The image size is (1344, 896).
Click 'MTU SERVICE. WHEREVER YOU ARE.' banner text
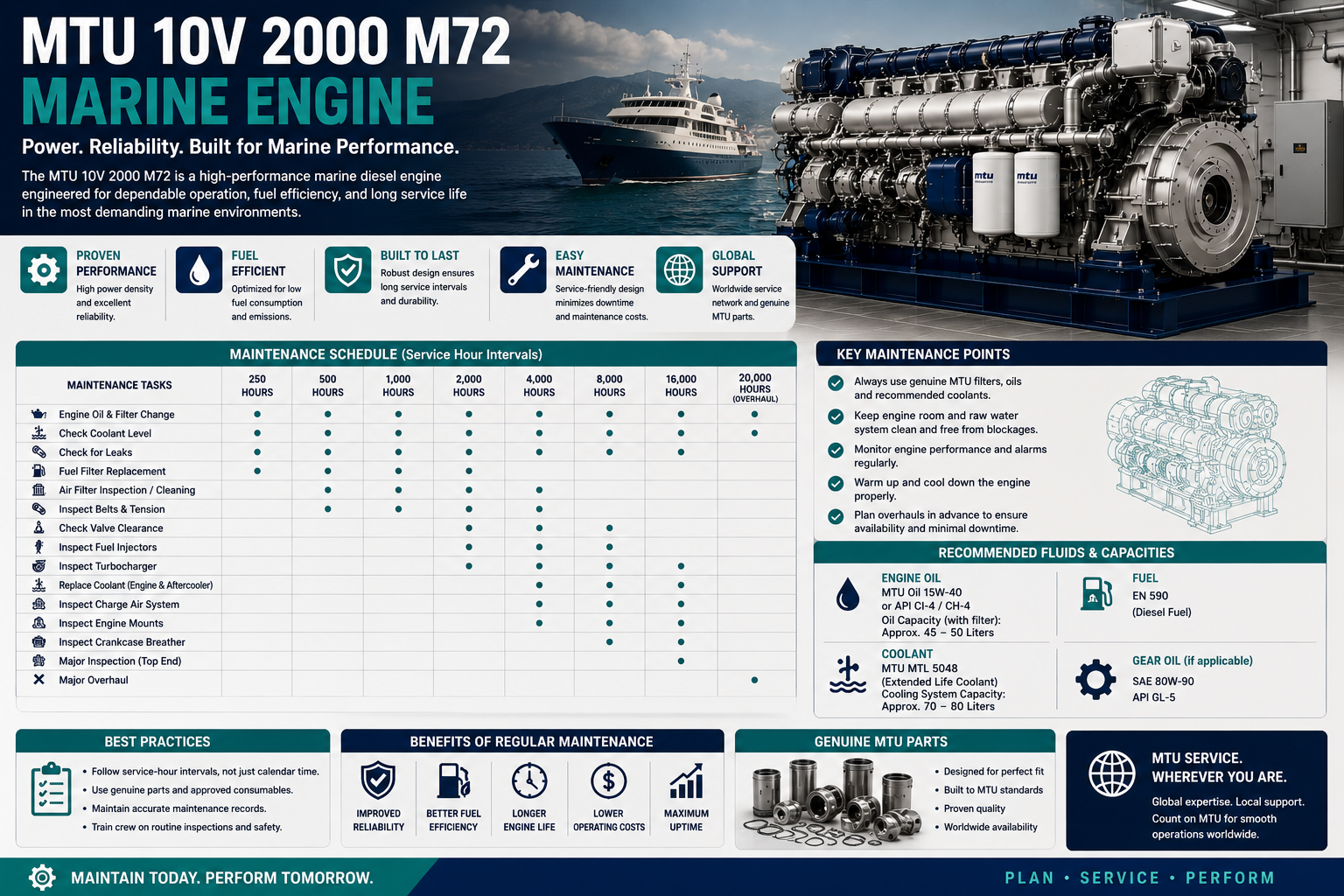(x=1219, y=767)
